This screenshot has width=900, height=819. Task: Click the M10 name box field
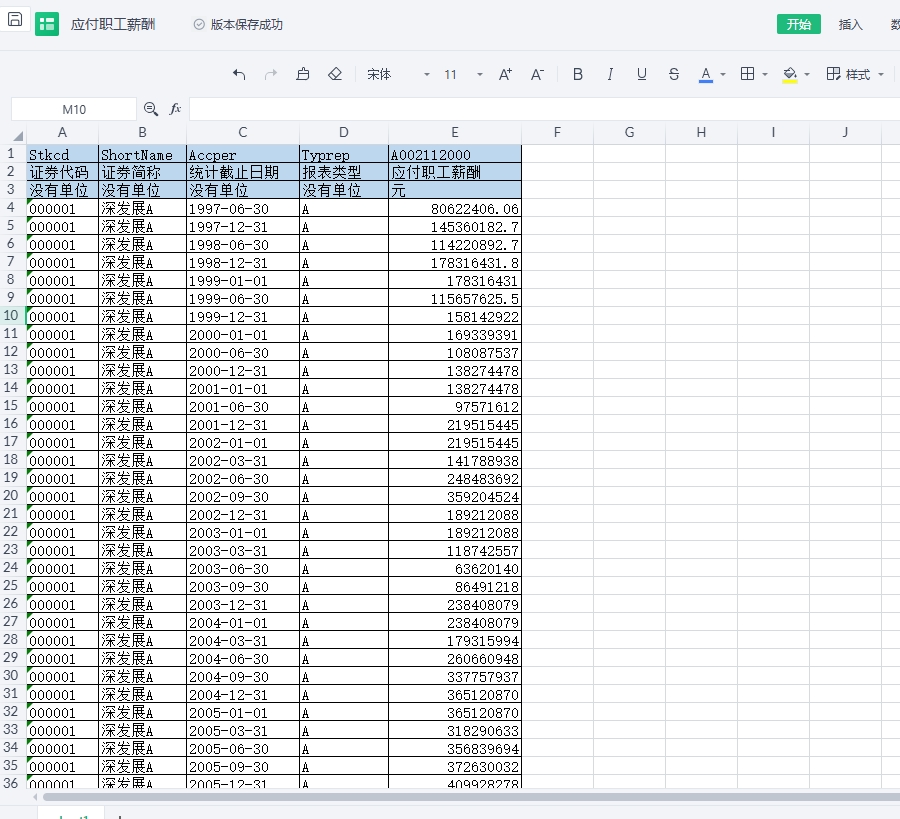[74, 110]
